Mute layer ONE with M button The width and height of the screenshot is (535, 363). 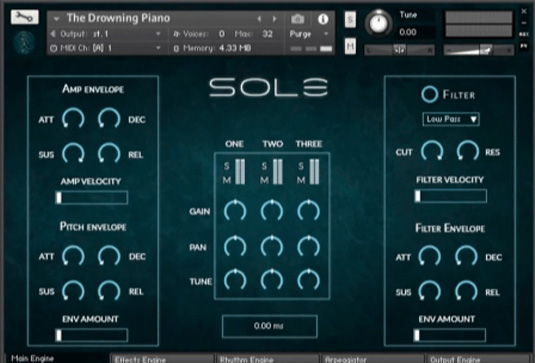click(227, 180)
